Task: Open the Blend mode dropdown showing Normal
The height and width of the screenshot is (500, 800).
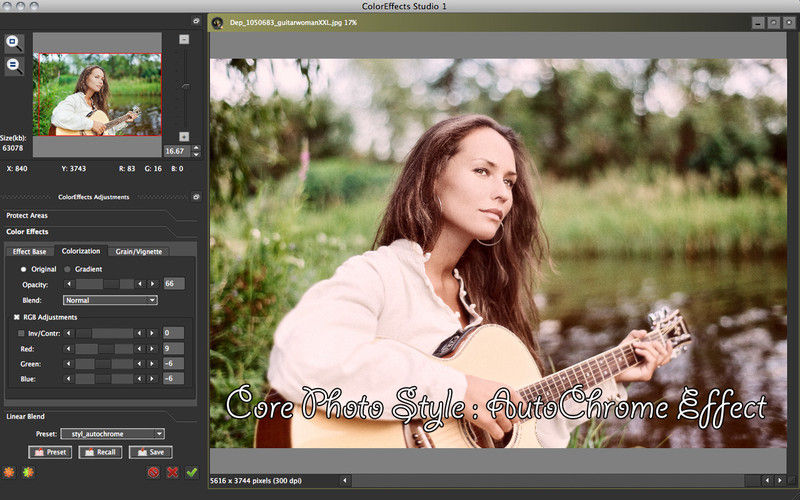Action: point(110,300)
